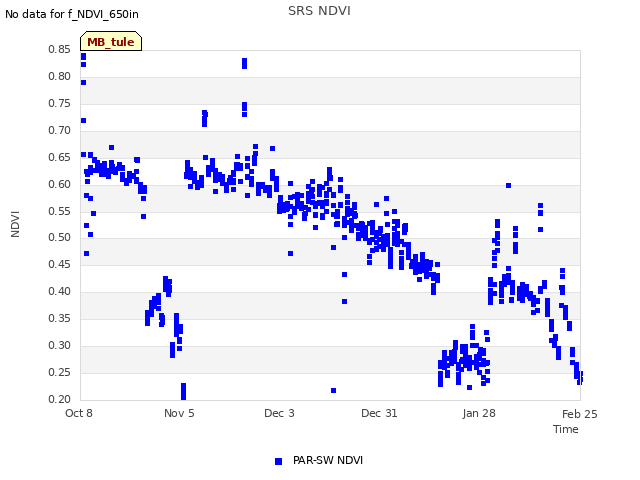
Task: Click the 0.30 y-axis tick label
Action: [x=60, y=345]
